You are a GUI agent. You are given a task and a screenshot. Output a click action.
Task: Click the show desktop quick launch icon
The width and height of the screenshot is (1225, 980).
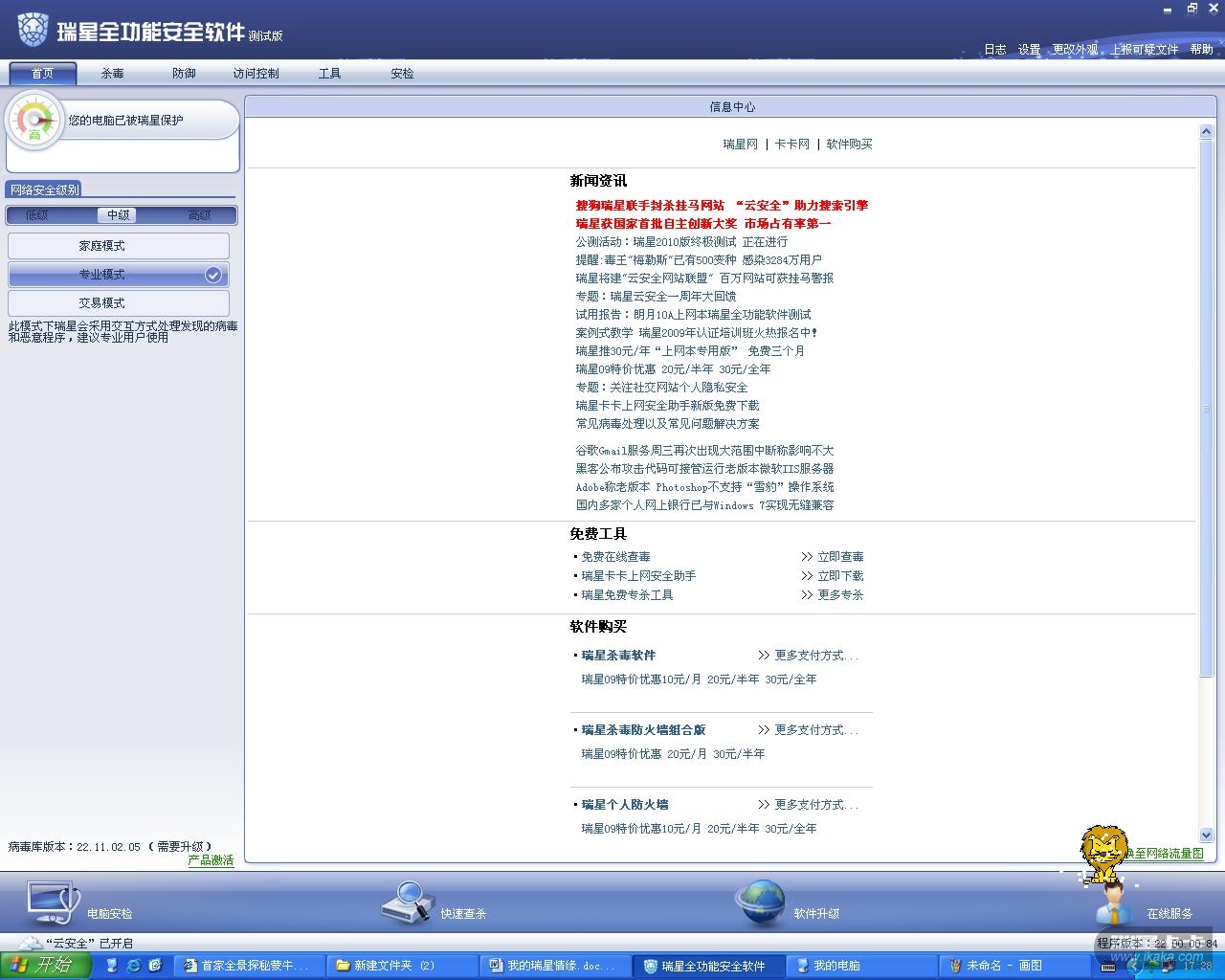112,966
